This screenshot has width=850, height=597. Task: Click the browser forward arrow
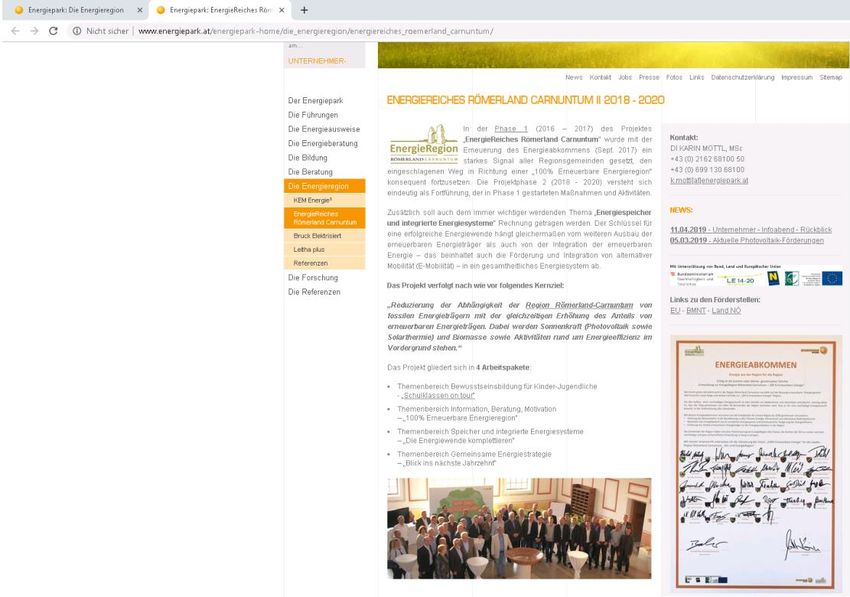(33, 31)
